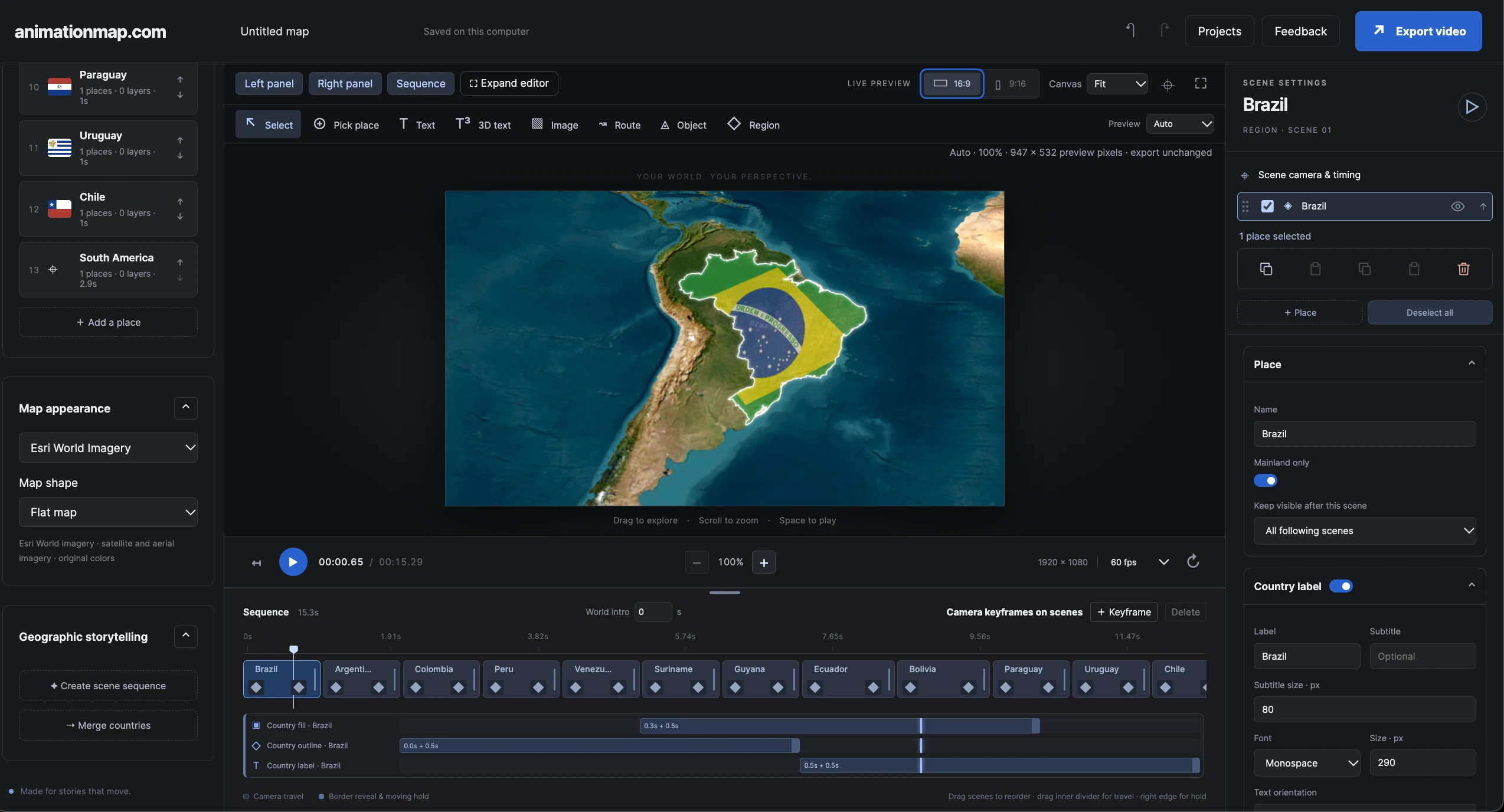The image size is (1504, 812).
Task: Click Create scene sequence
Action: [x=108, y=686]
